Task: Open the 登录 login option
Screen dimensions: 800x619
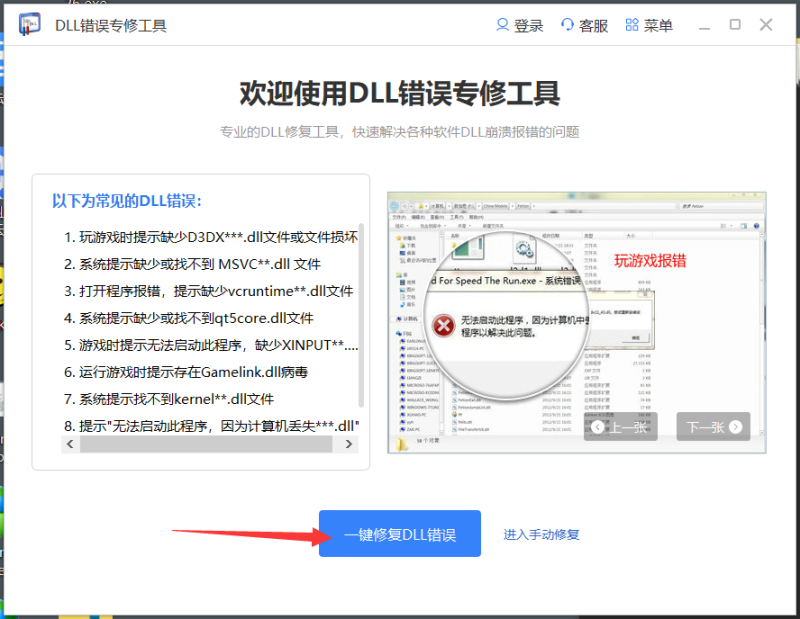Action: 519,25
